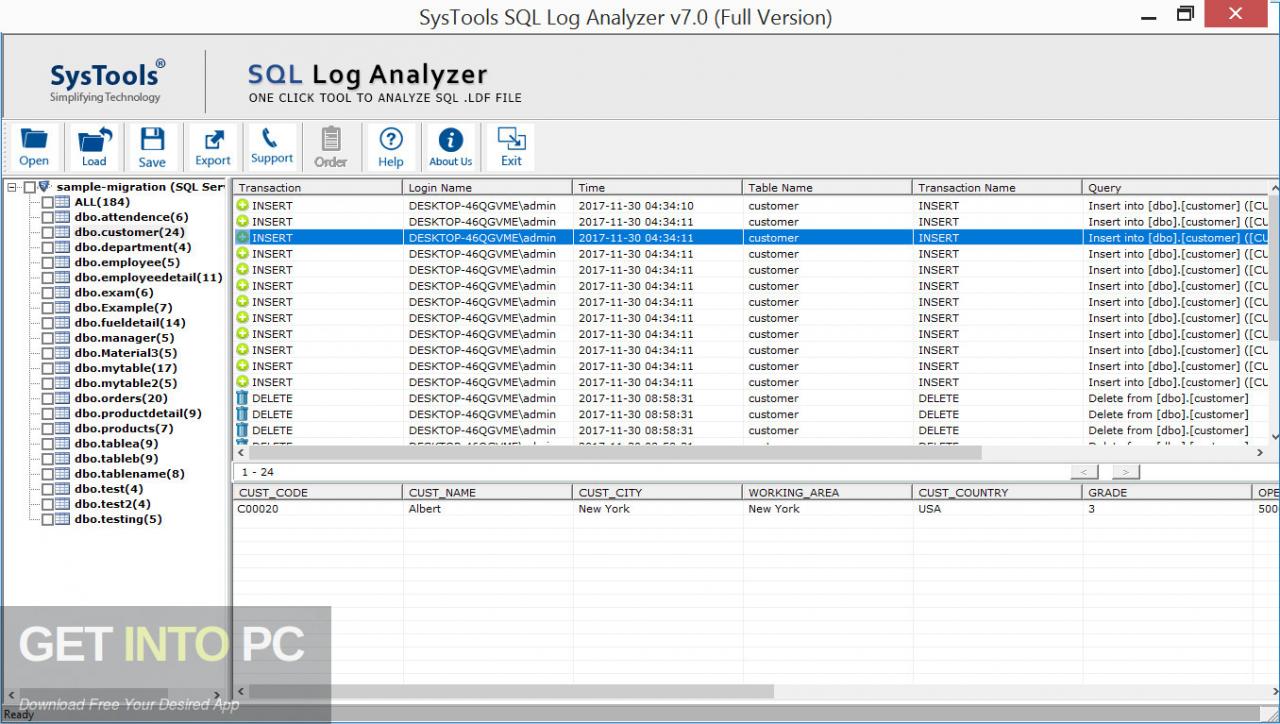The height and width of the screenshot is (724, 1280).
Task: Sort by the Time column header
Action: 658,187
